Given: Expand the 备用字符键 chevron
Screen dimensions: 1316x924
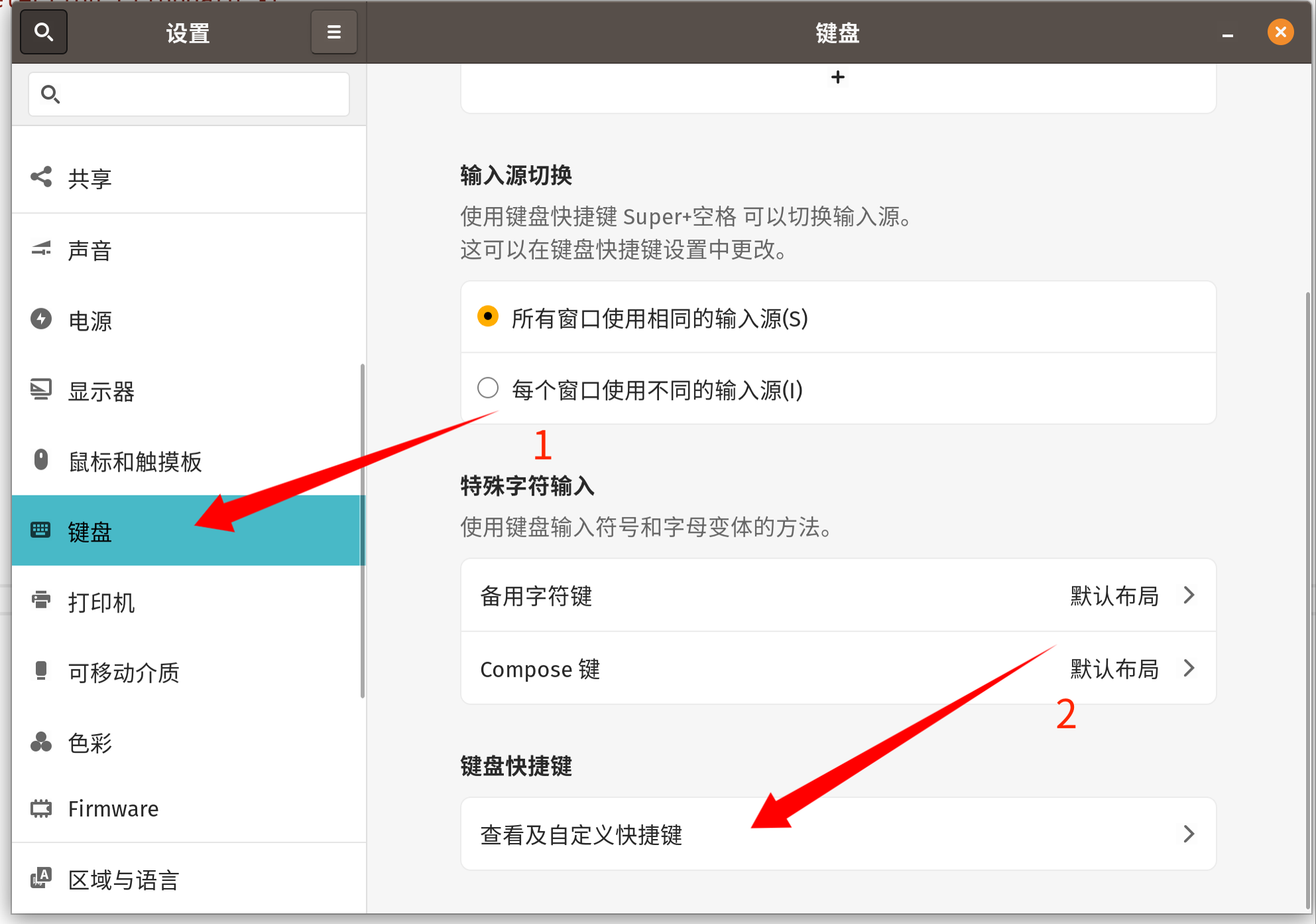Looking at the screenshot, I should [x=1189, y=595].
